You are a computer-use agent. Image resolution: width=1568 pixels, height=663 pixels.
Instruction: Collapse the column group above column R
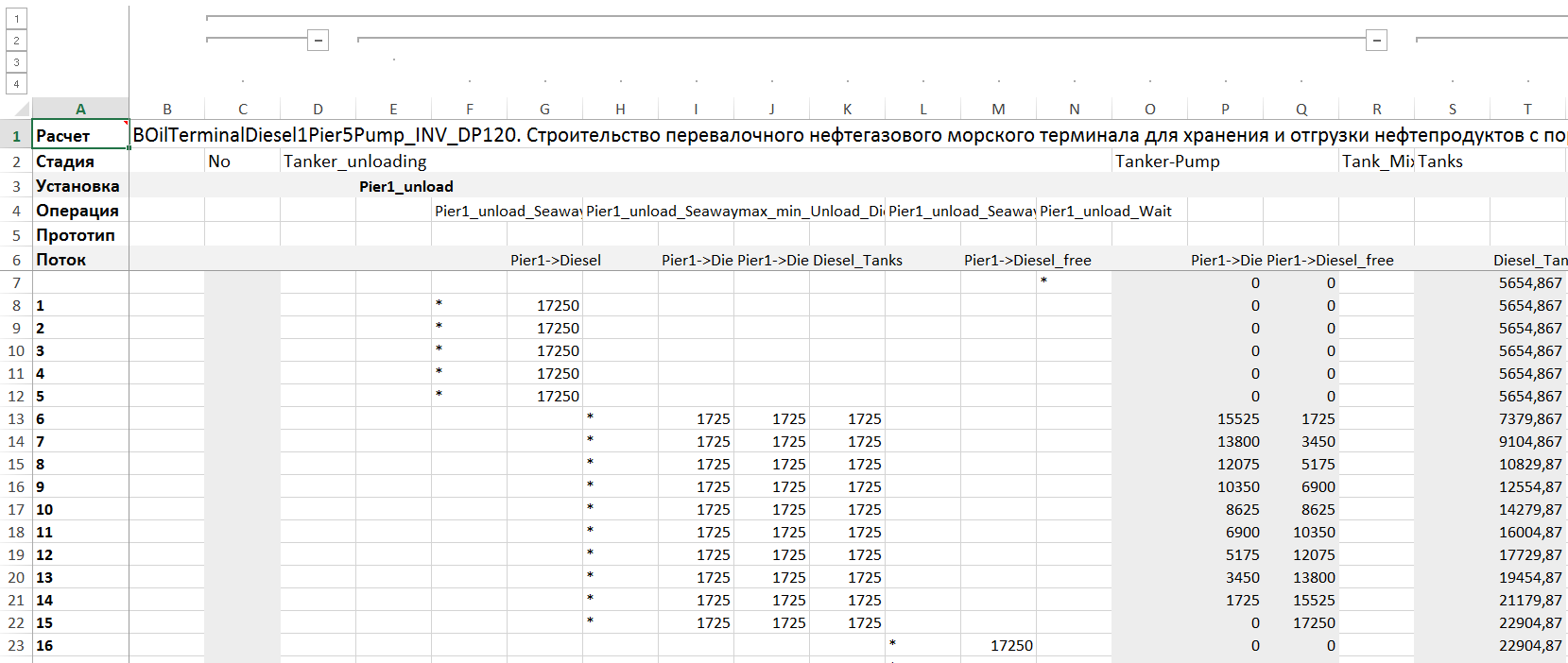click(x=1377, y=41)
